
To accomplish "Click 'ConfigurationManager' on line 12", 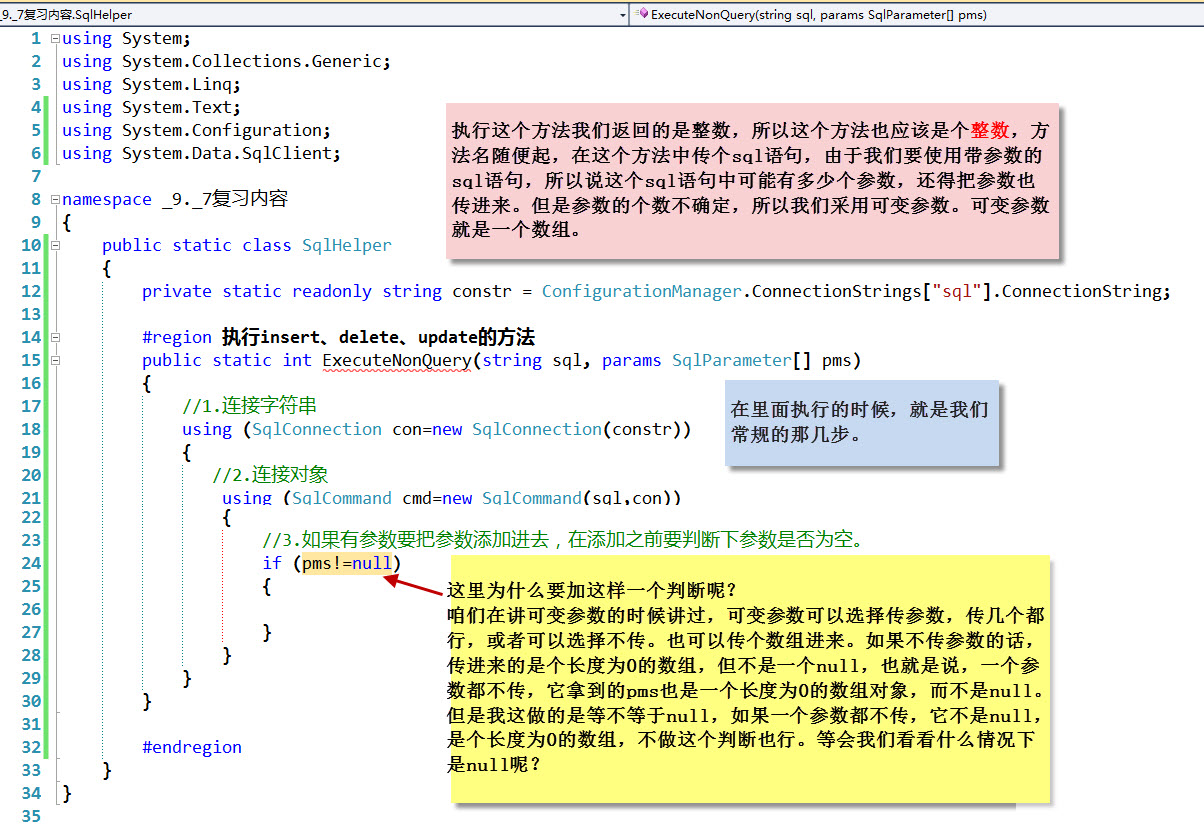I will (641, 291).
